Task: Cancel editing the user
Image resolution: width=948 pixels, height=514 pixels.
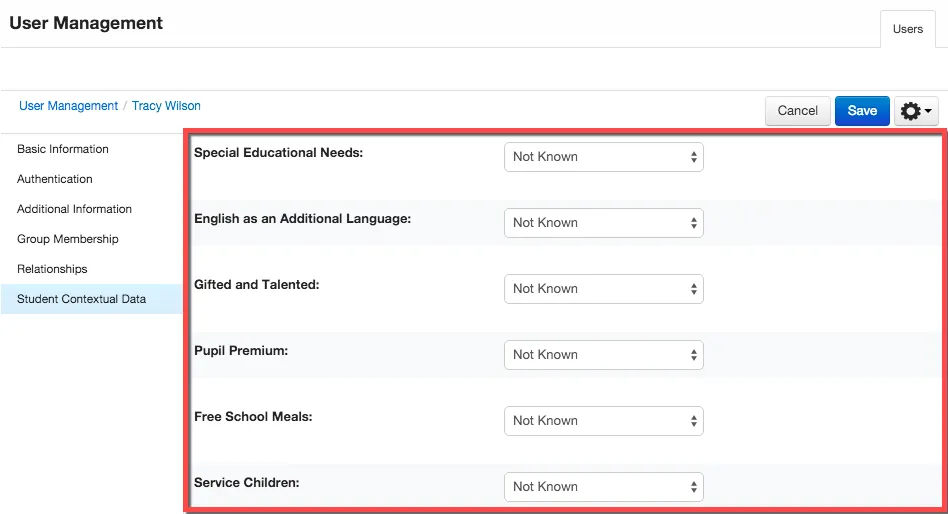Action: pos(797,111)
